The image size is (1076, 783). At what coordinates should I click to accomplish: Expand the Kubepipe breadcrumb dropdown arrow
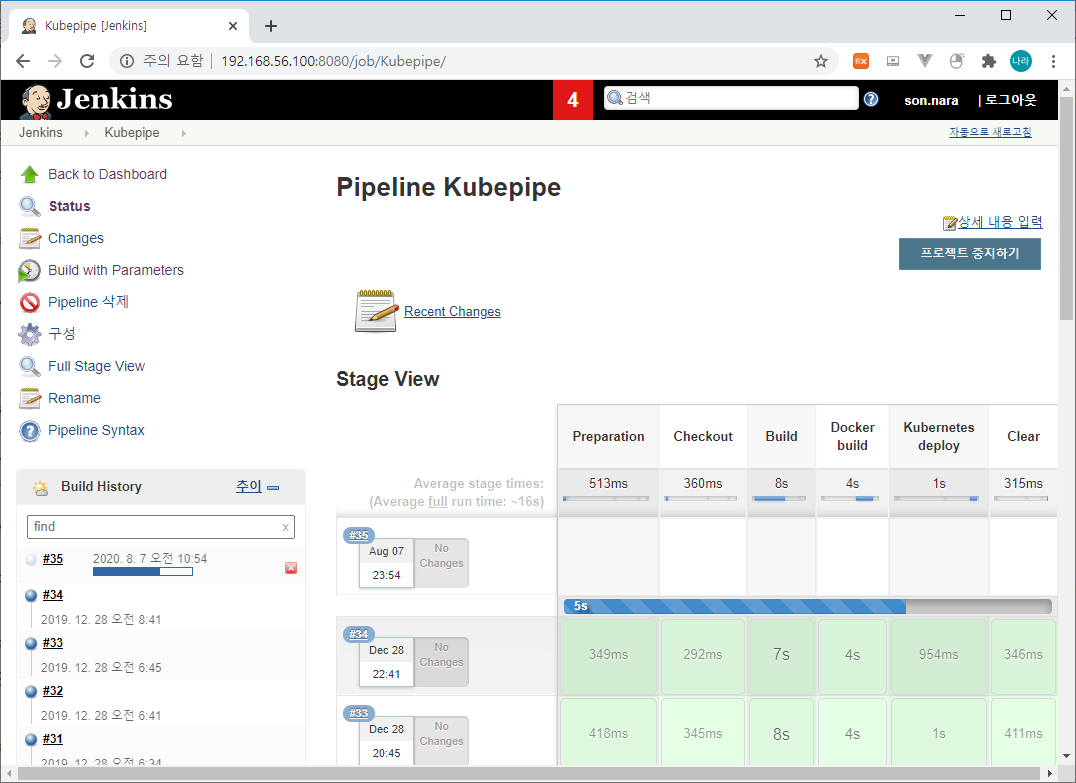[183, 133]
